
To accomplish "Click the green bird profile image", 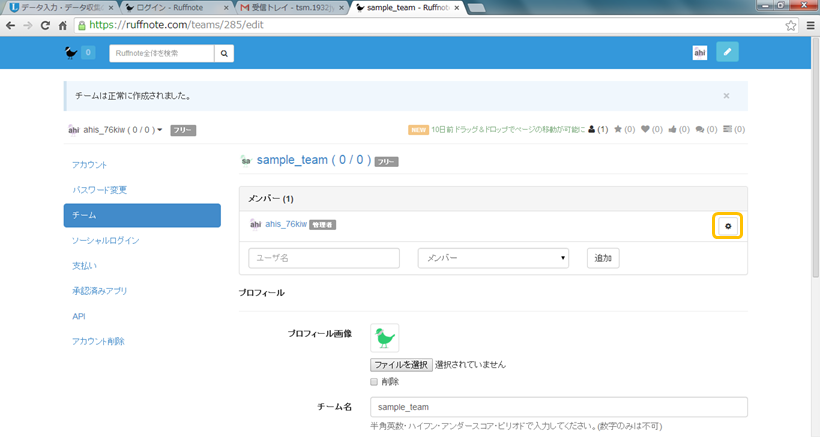I will 384,337.
